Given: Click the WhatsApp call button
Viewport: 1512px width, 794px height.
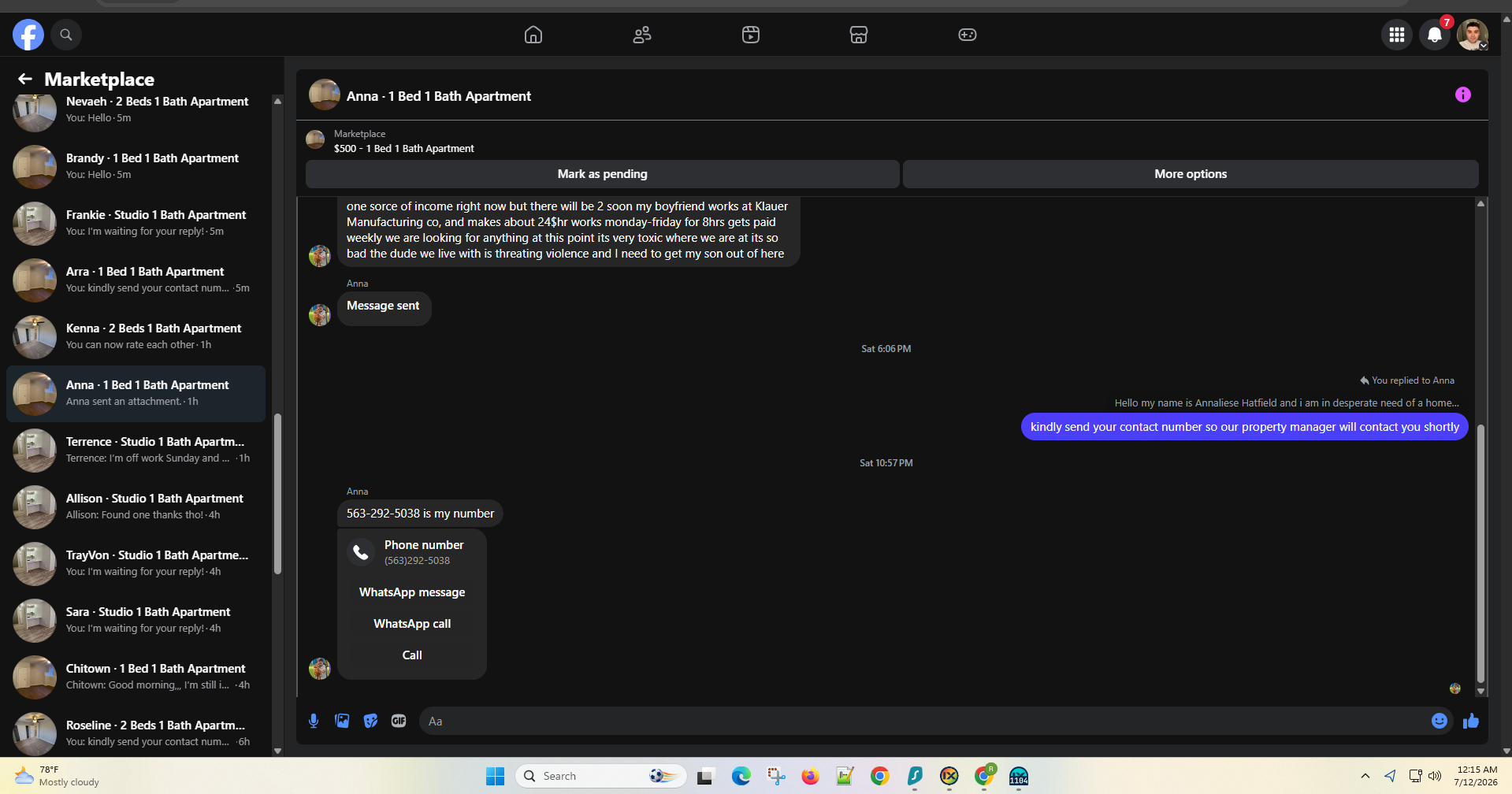Looking at the screenshot, I should coord(412,624).
